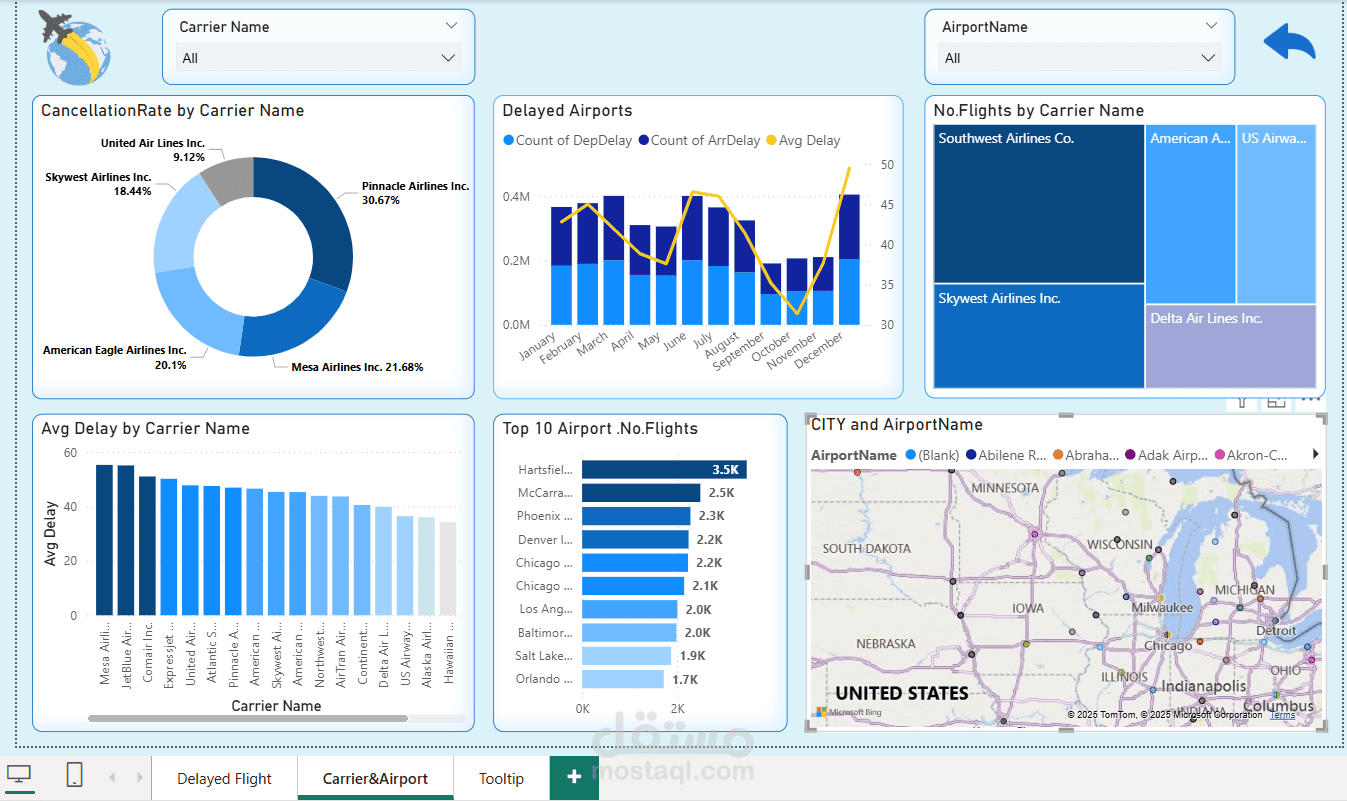Select Delta Air Lines Inc. treemap tile
The height and width of the screenshot is (801, 1347).
1231,346
